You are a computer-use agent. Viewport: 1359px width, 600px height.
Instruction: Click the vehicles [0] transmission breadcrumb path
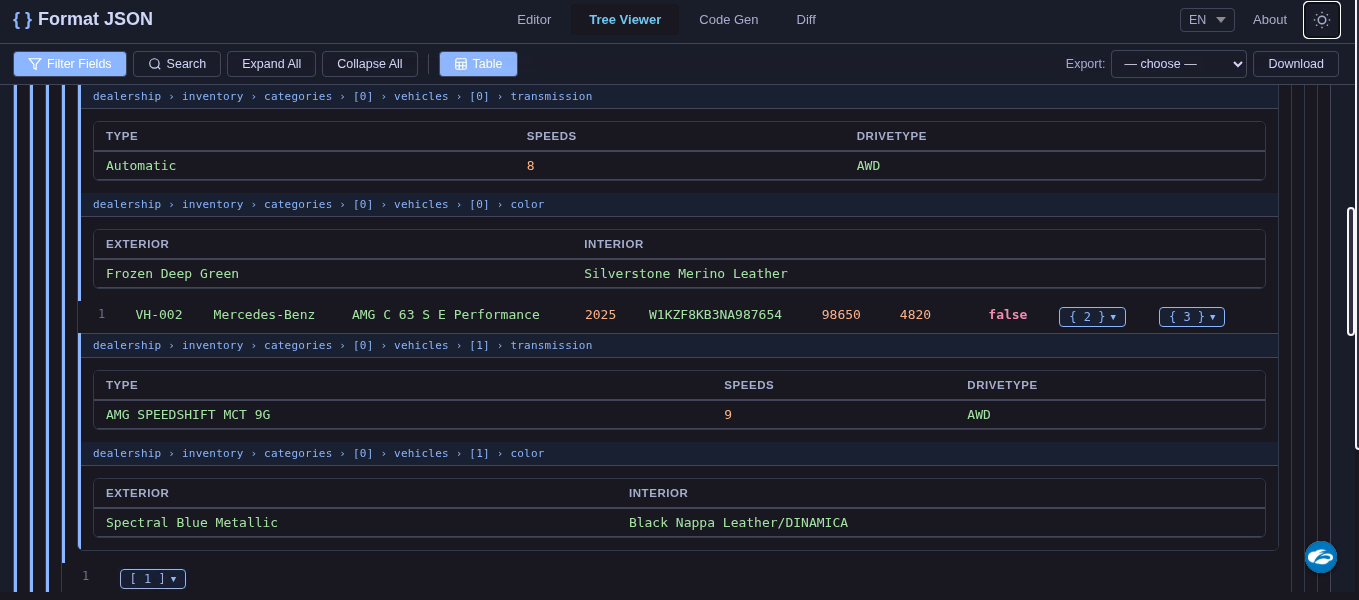pyautogui.click(x=342, y=96)
